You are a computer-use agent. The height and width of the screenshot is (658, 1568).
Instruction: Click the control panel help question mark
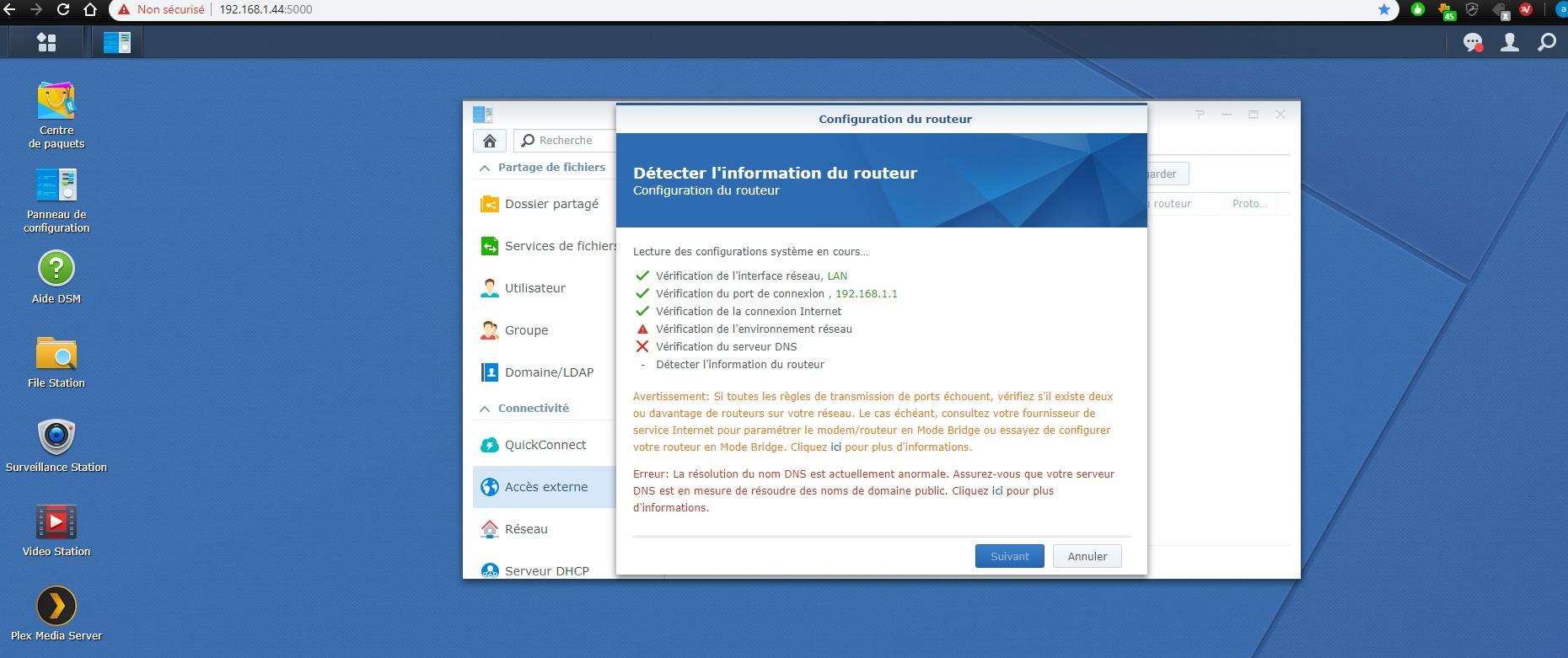[x=1200, y=115]
